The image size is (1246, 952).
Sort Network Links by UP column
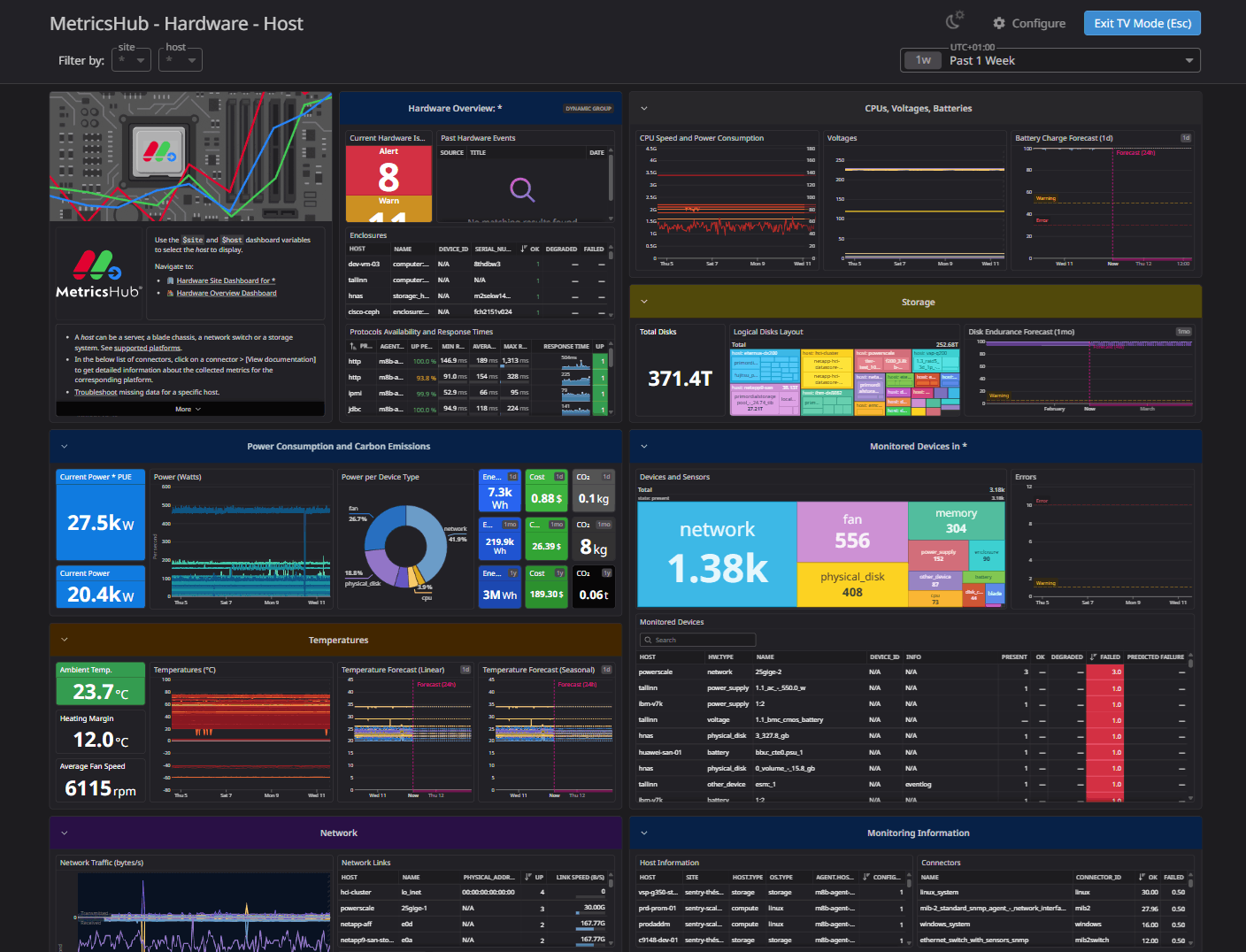538,878
